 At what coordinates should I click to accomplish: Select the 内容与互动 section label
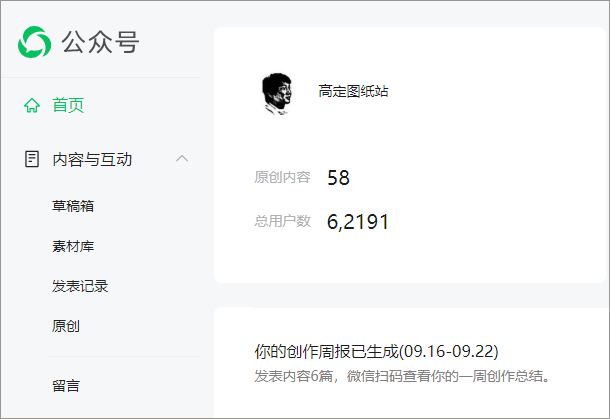pos(92,159)
